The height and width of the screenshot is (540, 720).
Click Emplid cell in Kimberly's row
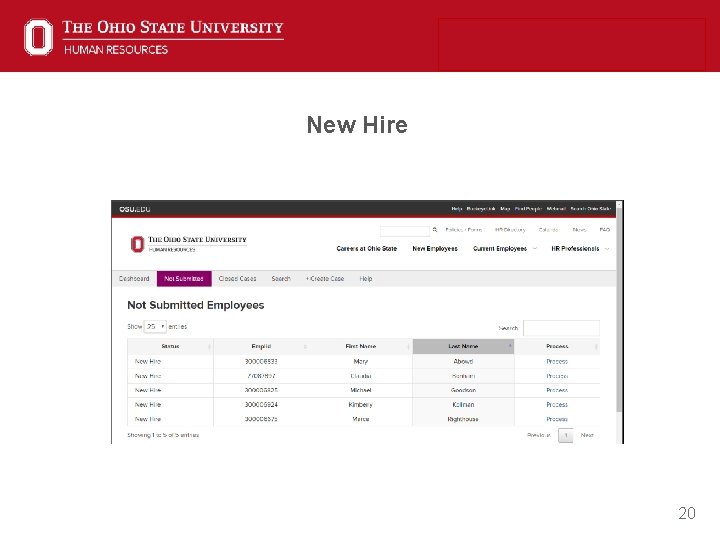pos(261,405)
